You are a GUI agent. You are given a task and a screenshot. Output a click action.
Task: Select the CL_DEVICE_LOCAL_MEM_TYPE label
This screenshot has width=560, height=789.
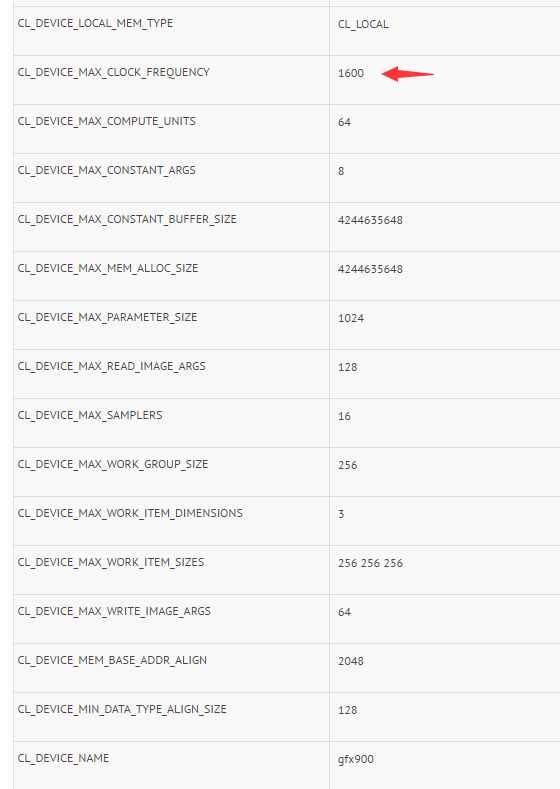coord(95,24)
